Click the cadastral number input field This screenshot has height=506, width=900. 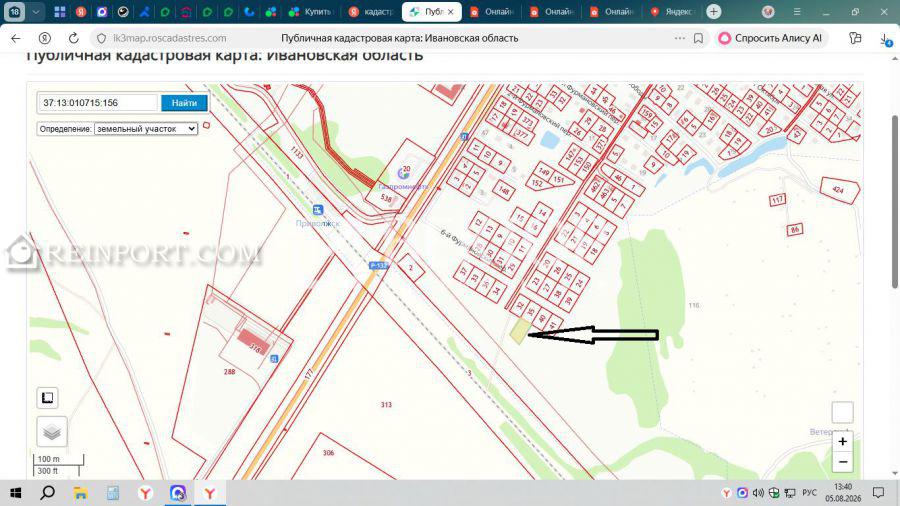pyautogui.click(x=98, y=103)
